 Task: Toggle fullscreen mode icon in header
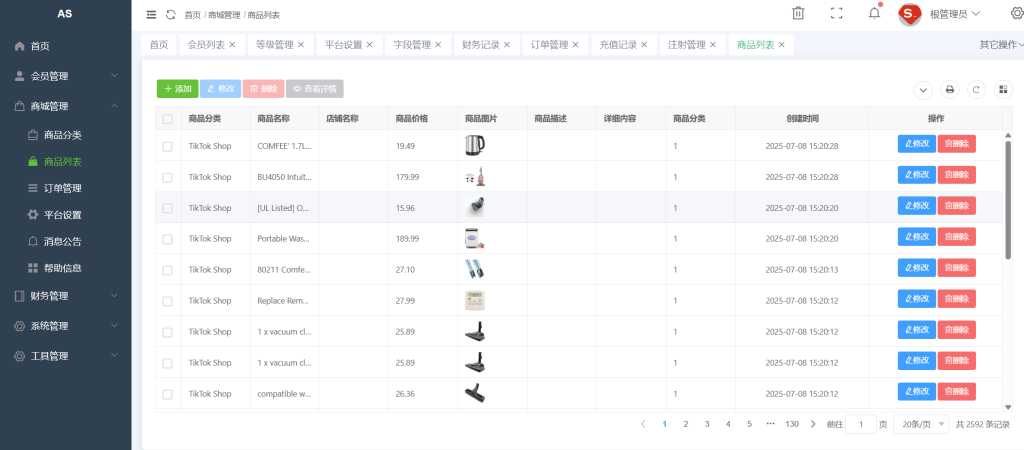coord(836,13)
